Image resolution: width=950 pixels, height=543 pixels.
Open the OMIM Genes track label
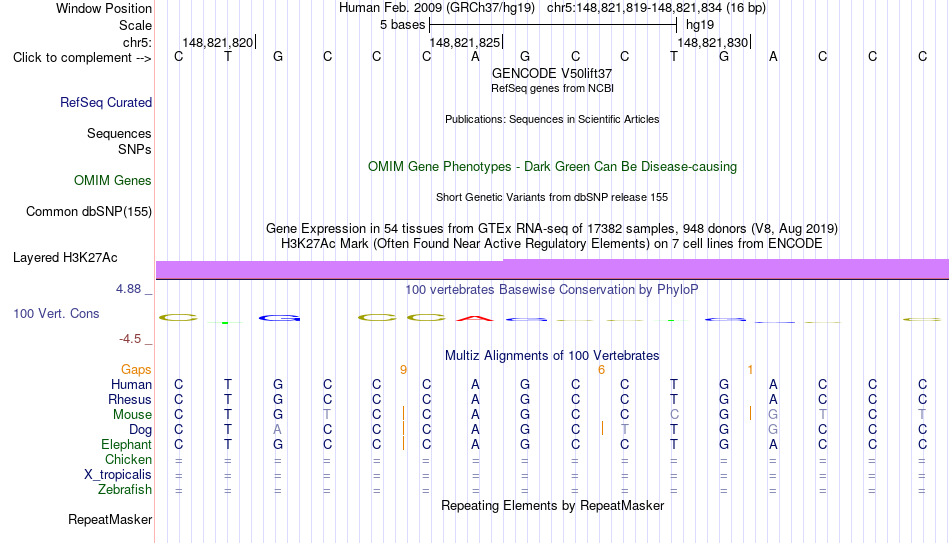click(x=112, y=181)
